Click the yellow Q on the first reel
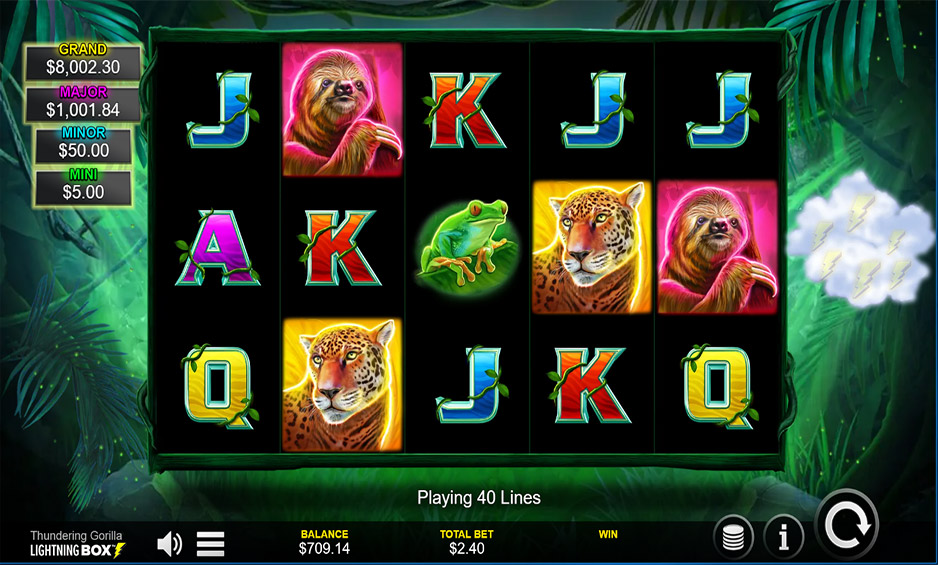 219,386
